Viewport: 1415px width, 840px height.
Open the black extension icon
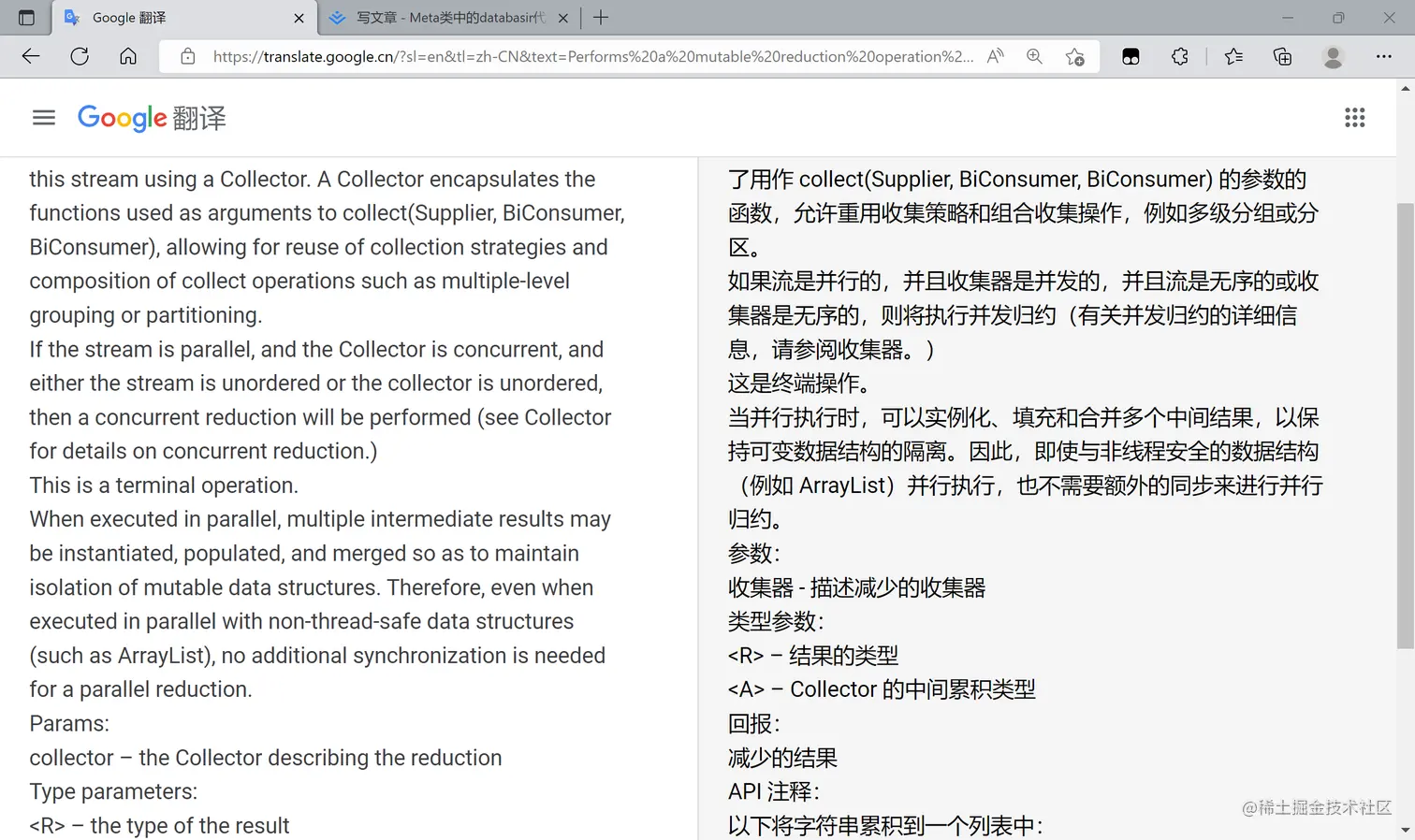1131,56
